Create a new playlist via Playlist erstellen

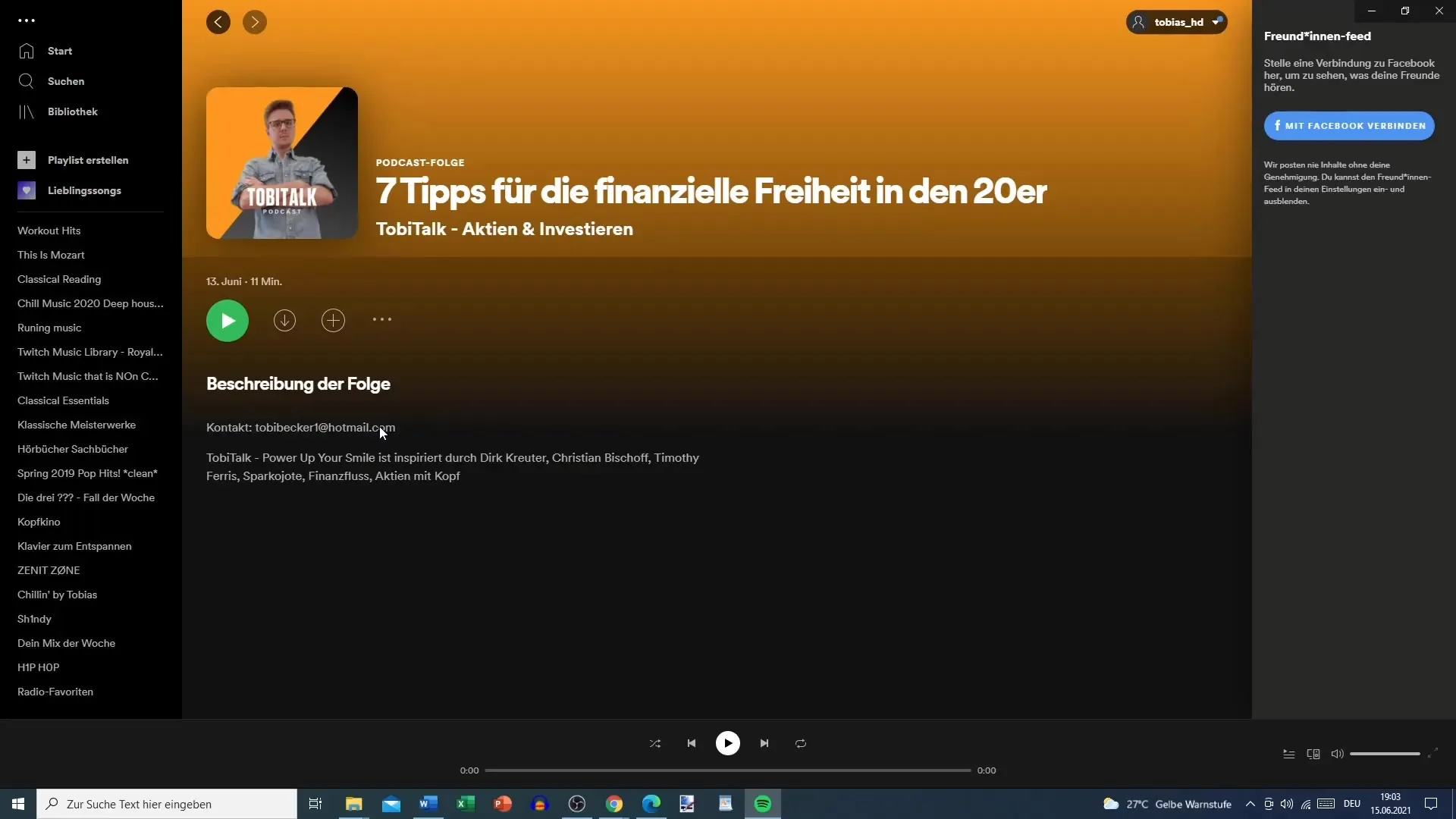[x=73, y=160]
